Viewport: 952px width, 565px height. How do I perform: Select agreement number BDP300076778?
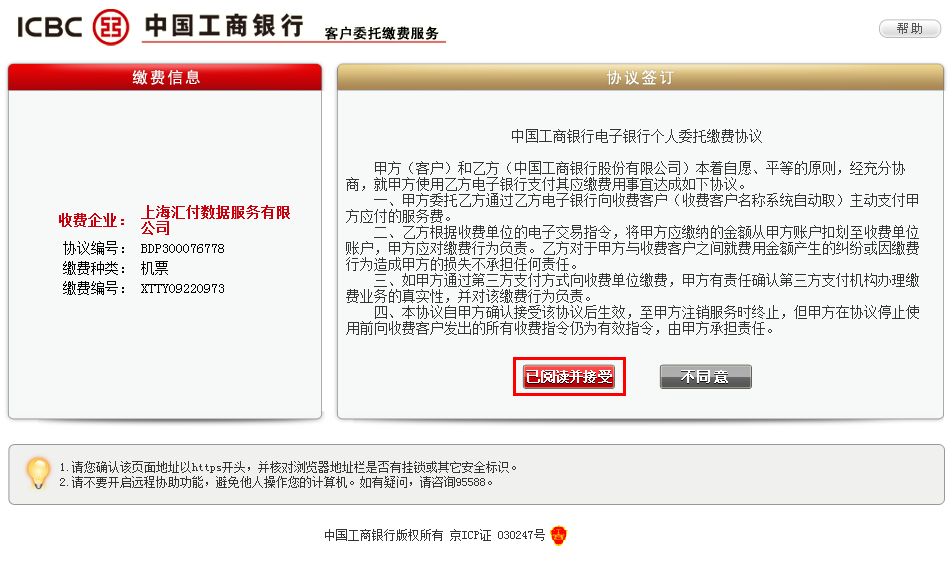(183, 248)
